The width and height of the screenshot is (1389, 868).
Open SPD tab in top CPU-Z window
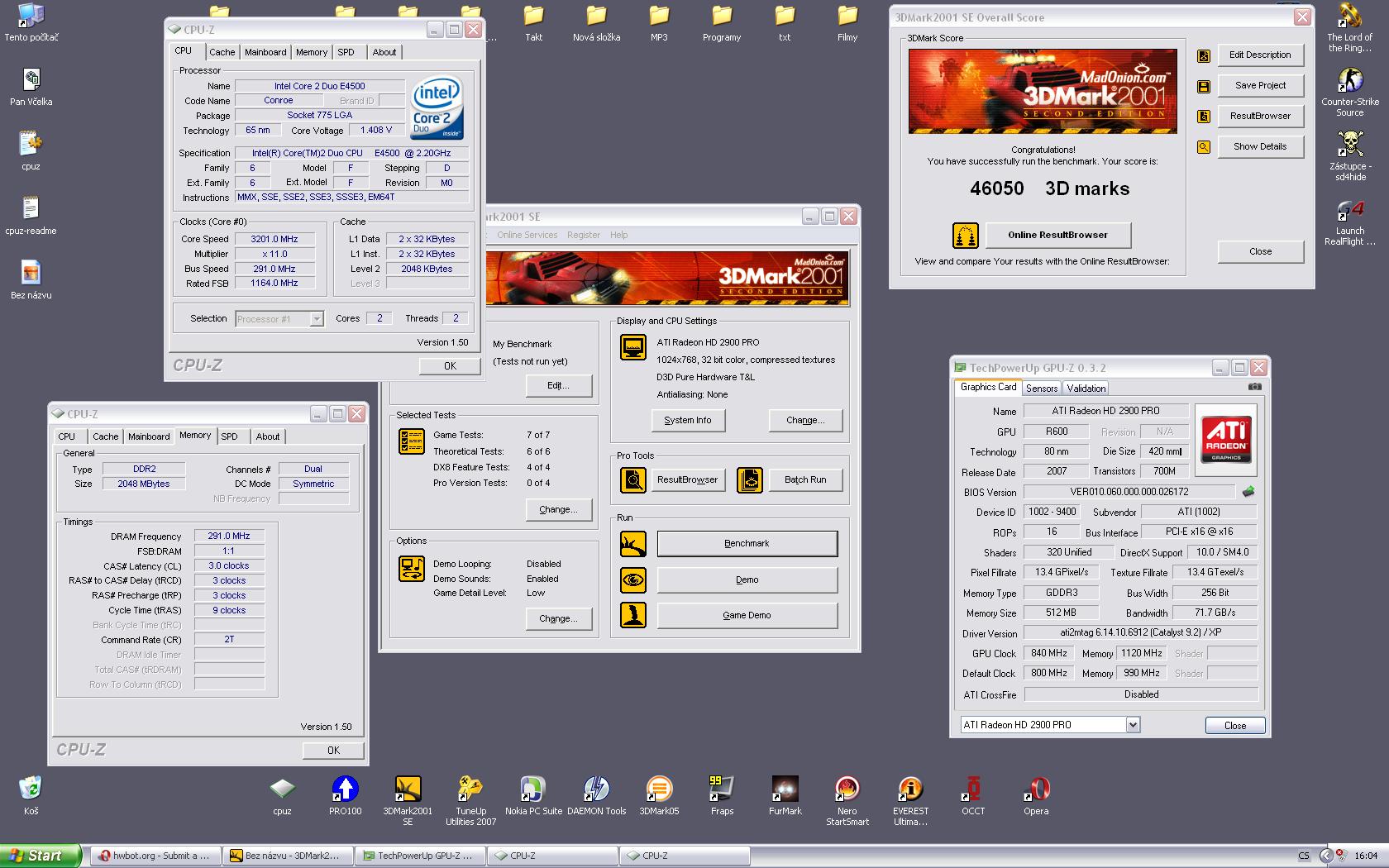(346, 52)
